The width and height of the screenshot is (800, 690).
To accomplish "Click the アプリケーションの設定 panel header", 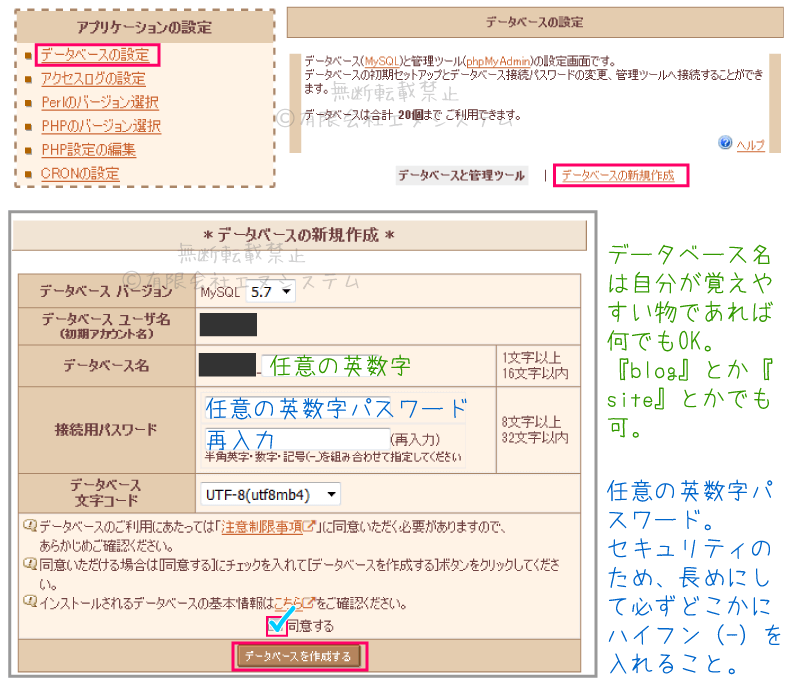I will point(144,27).
